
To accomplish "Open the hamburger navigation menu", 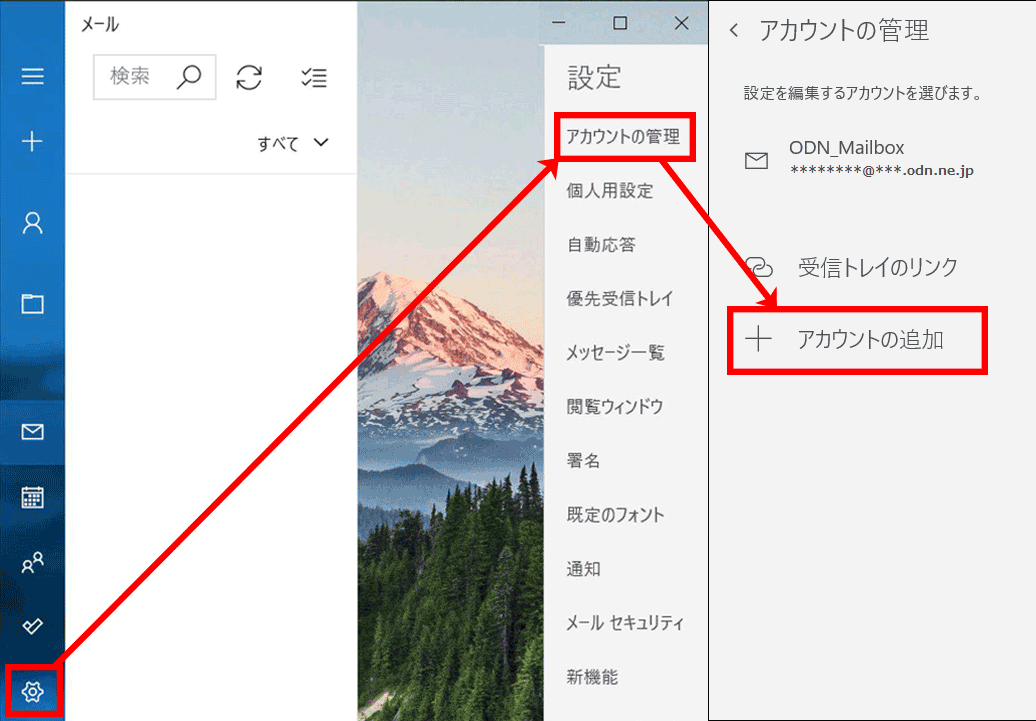I will coord(32,76).
